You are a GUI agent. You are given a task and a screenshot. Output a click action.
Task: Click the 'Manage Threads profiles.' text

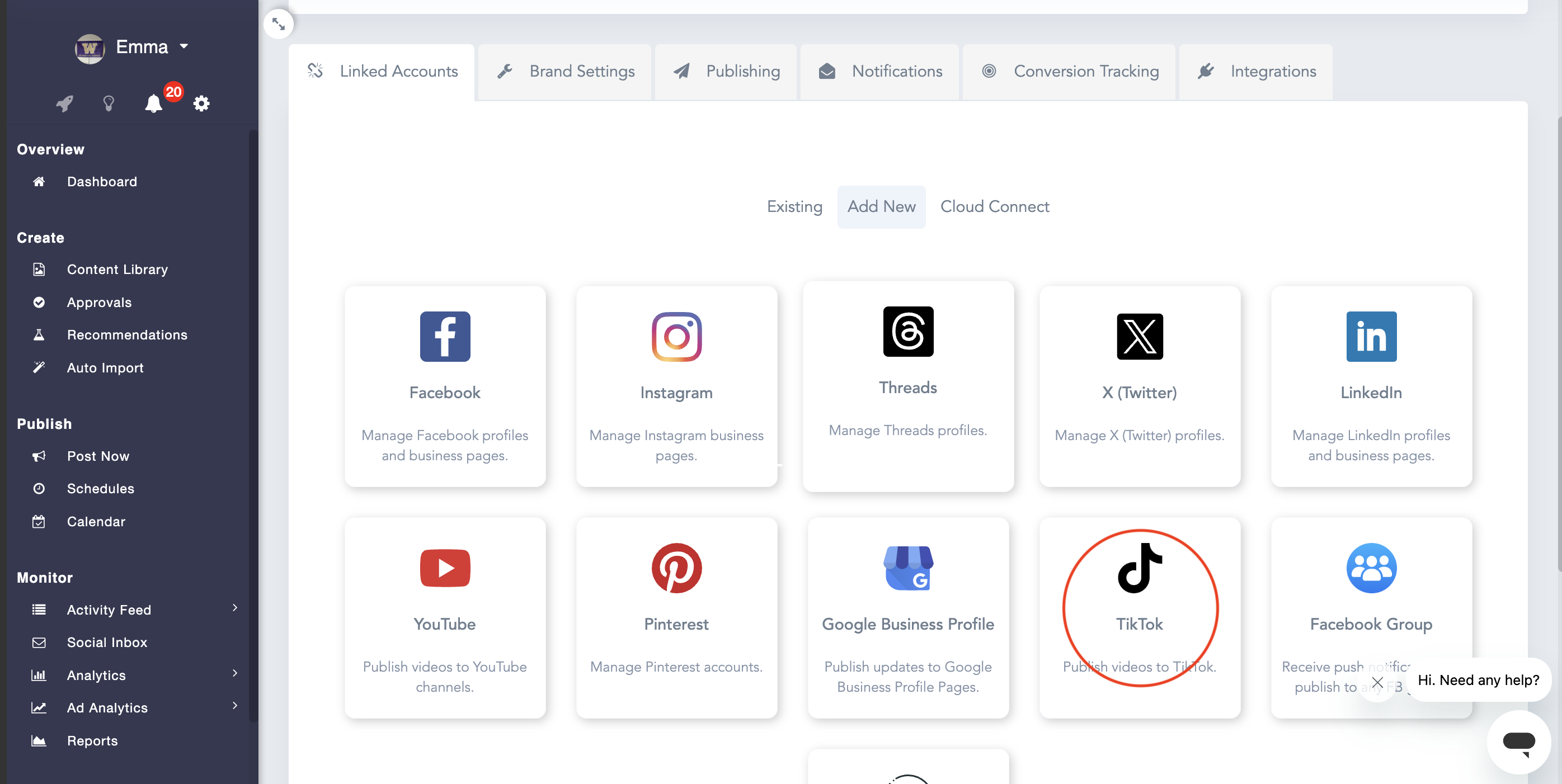[908, 431]
